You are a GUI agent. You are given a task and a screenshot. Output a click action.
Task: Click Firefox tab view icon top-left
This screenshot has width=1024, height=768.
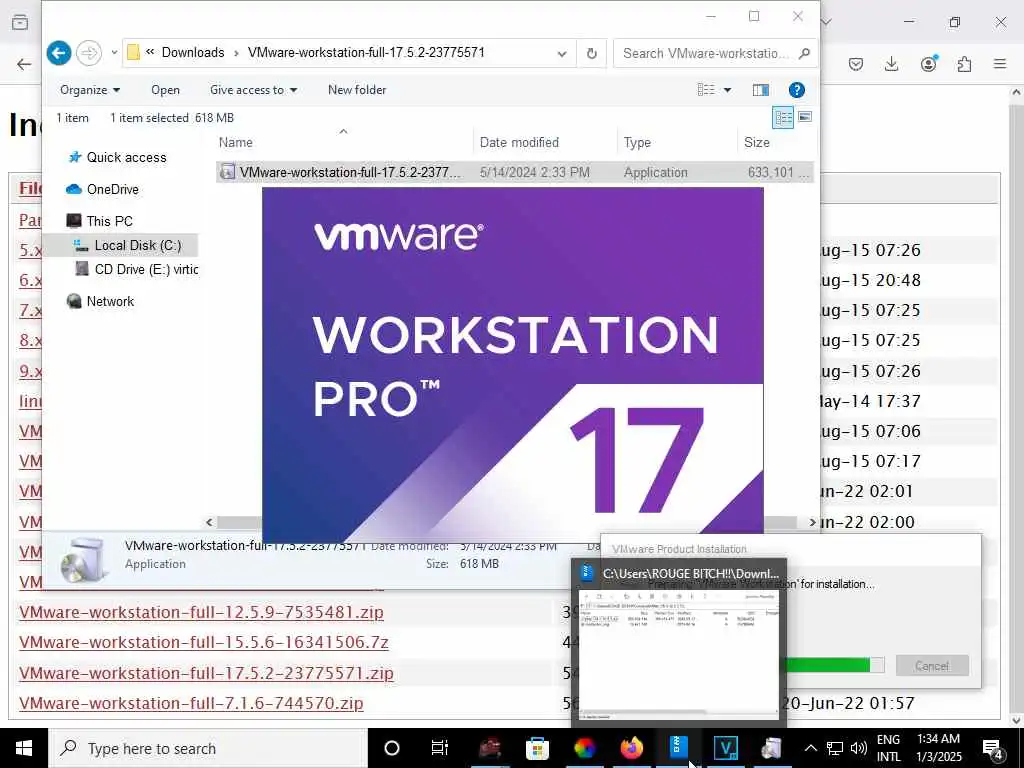click(20, 22)
